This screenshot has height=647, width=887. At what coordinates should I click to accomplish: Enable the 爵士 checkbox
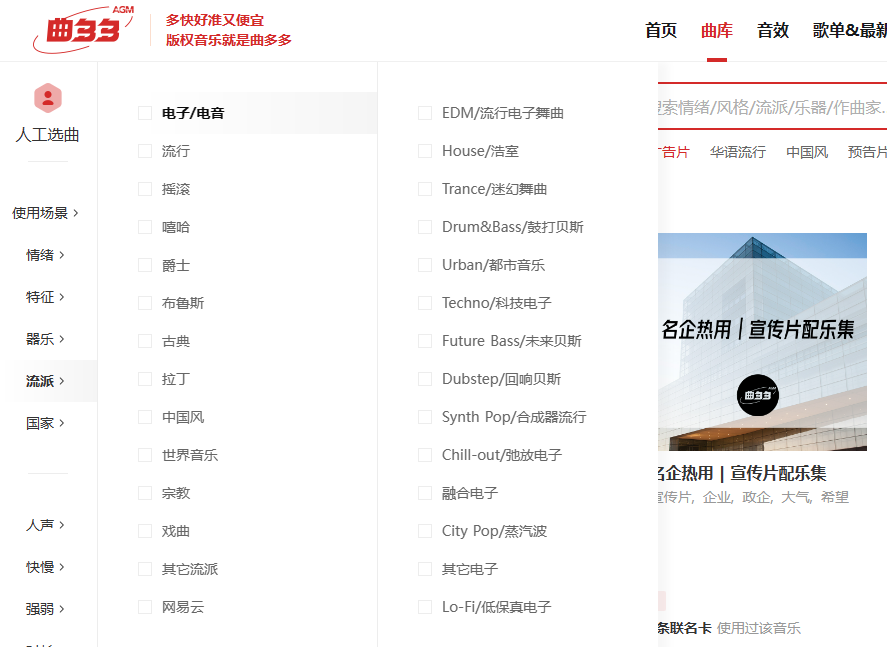click(x=145, y=265)
